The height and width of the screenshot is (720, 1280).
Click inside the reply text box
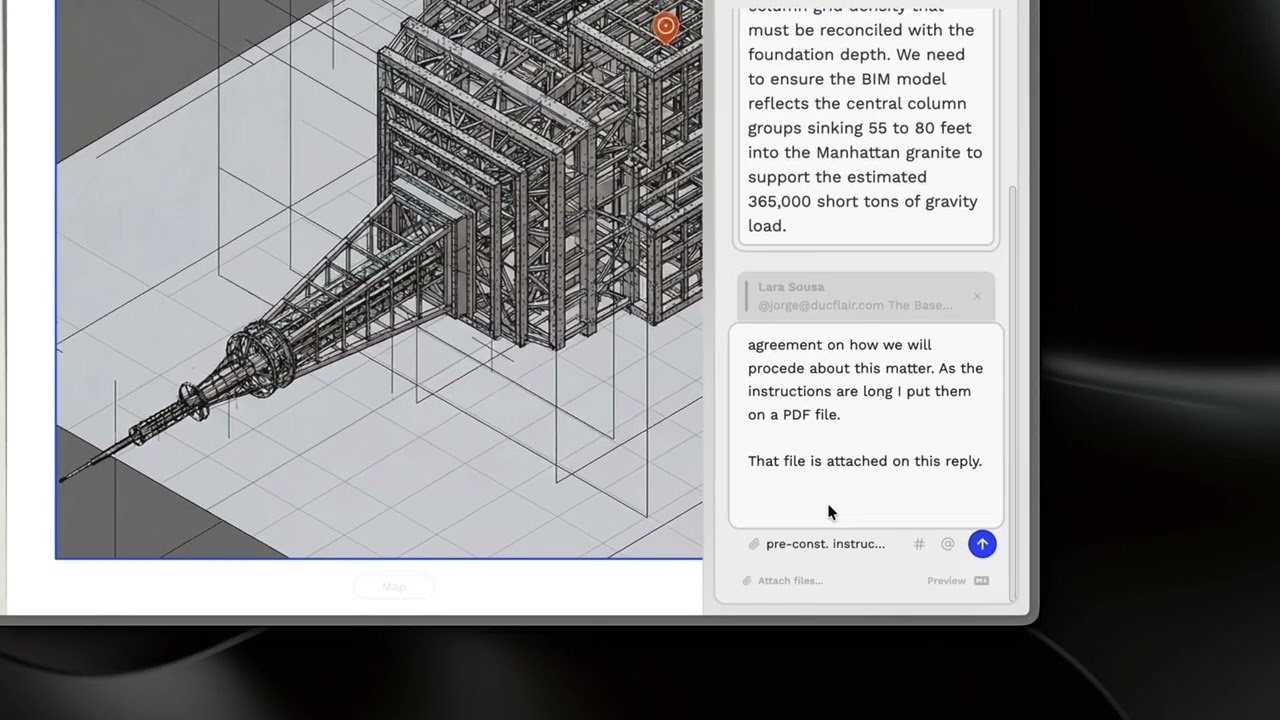[x=866, y=425]
